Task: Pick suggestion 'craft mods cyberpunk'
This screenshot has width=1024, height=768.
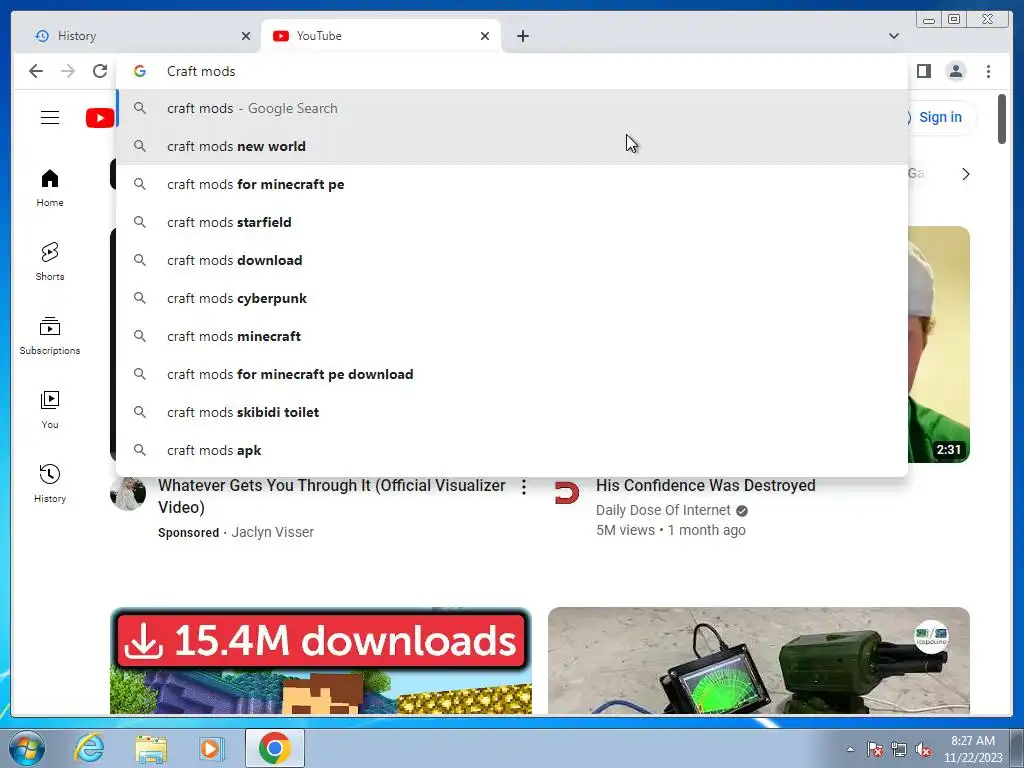Action: 512,298
